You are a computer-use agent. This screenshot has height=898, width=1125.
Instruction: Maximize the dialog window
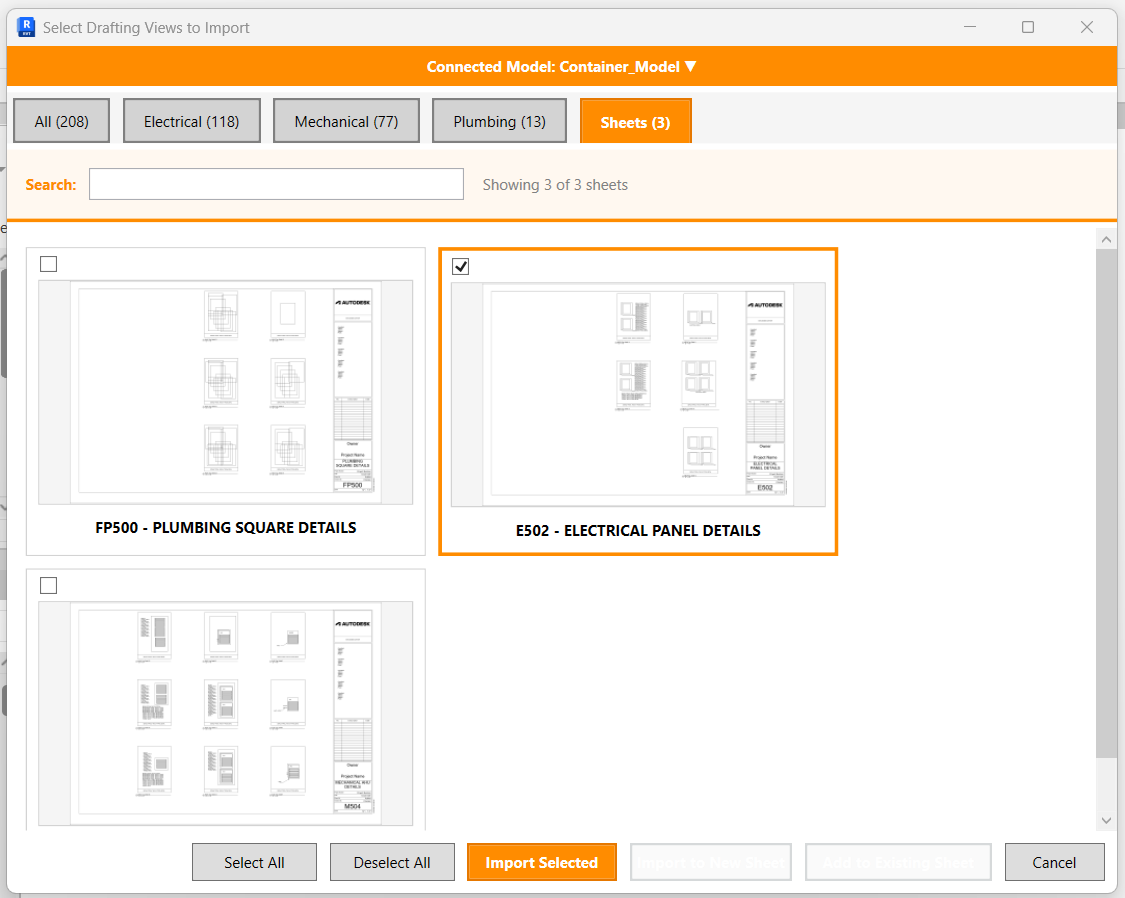coord(1027,27)
